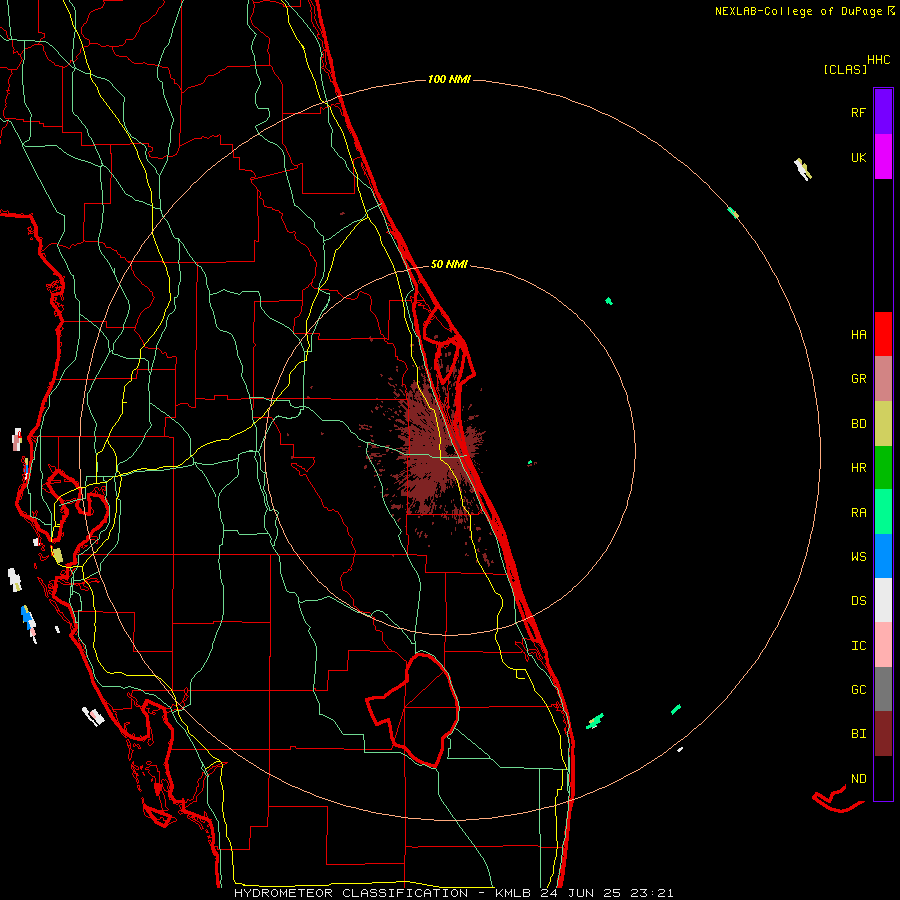Select the BI brown legend swatch
900x900 pixels.
[x=883, y=734]
